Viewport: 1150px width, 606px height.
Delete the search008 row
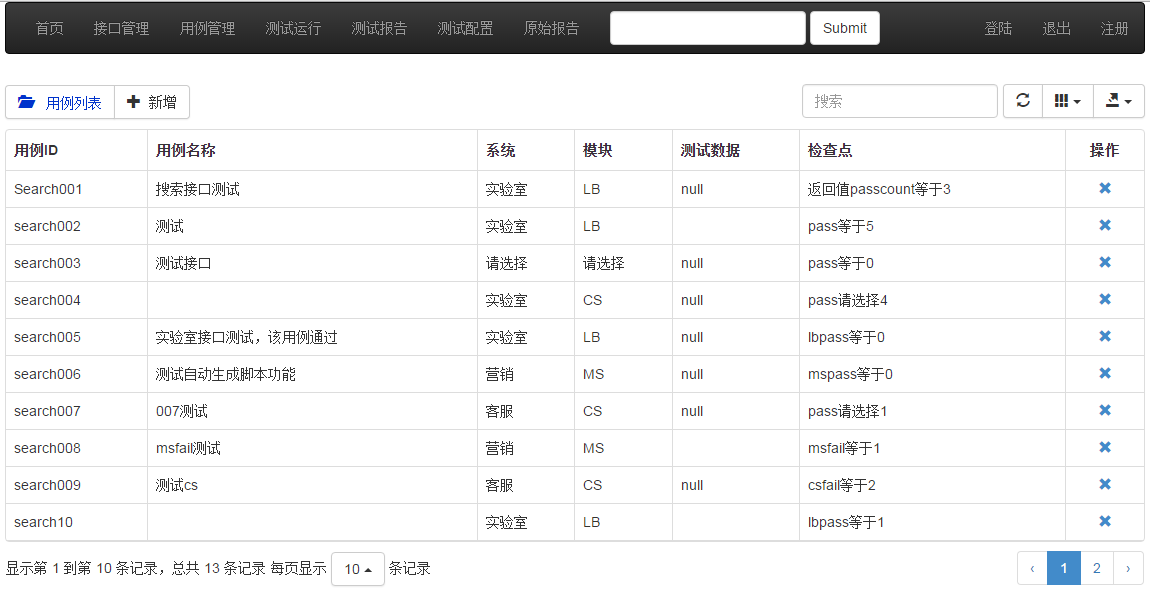(1105, 448)
